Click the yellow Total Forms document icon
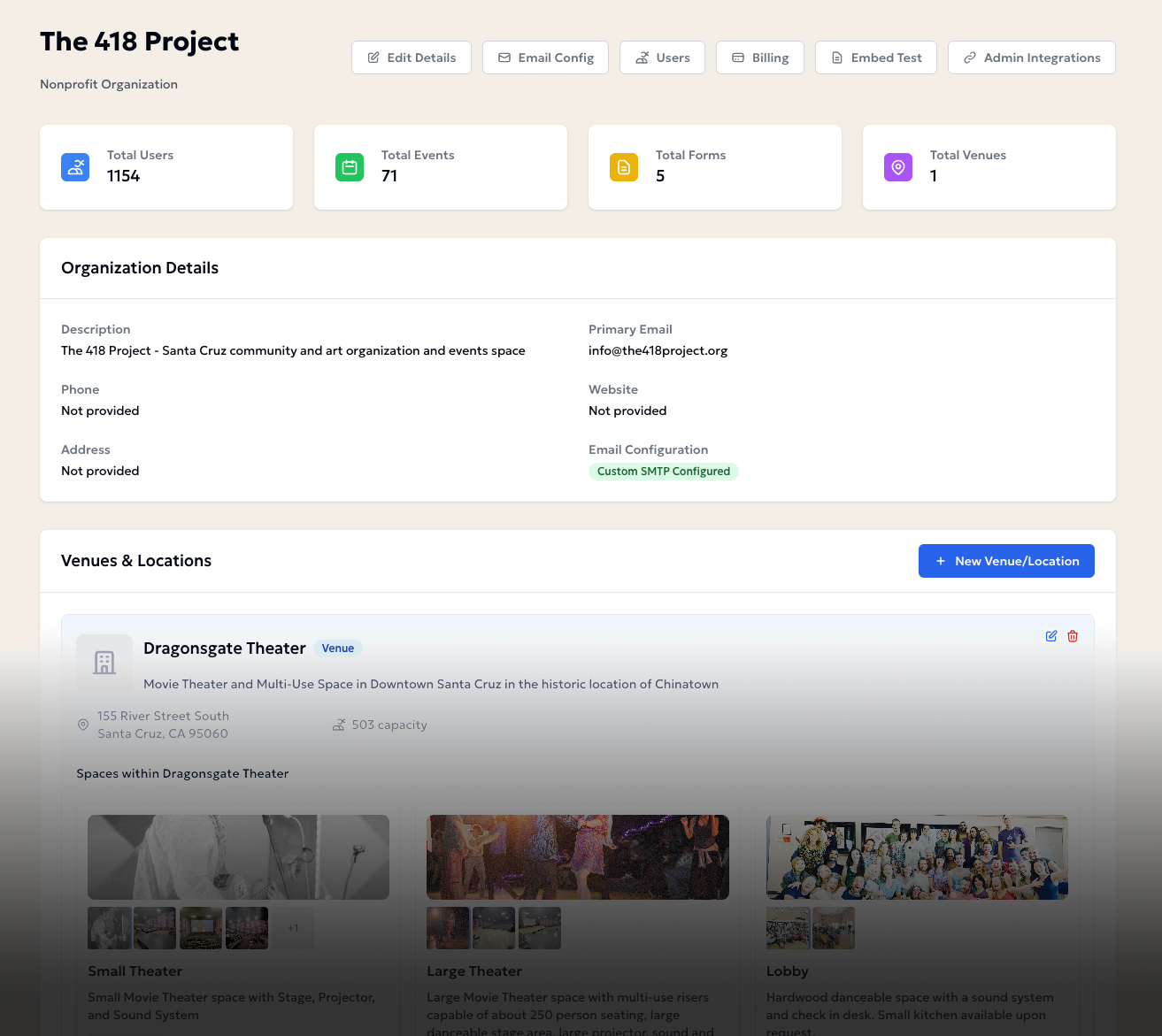This screenshot has width=1162, height=1036. 624,167
